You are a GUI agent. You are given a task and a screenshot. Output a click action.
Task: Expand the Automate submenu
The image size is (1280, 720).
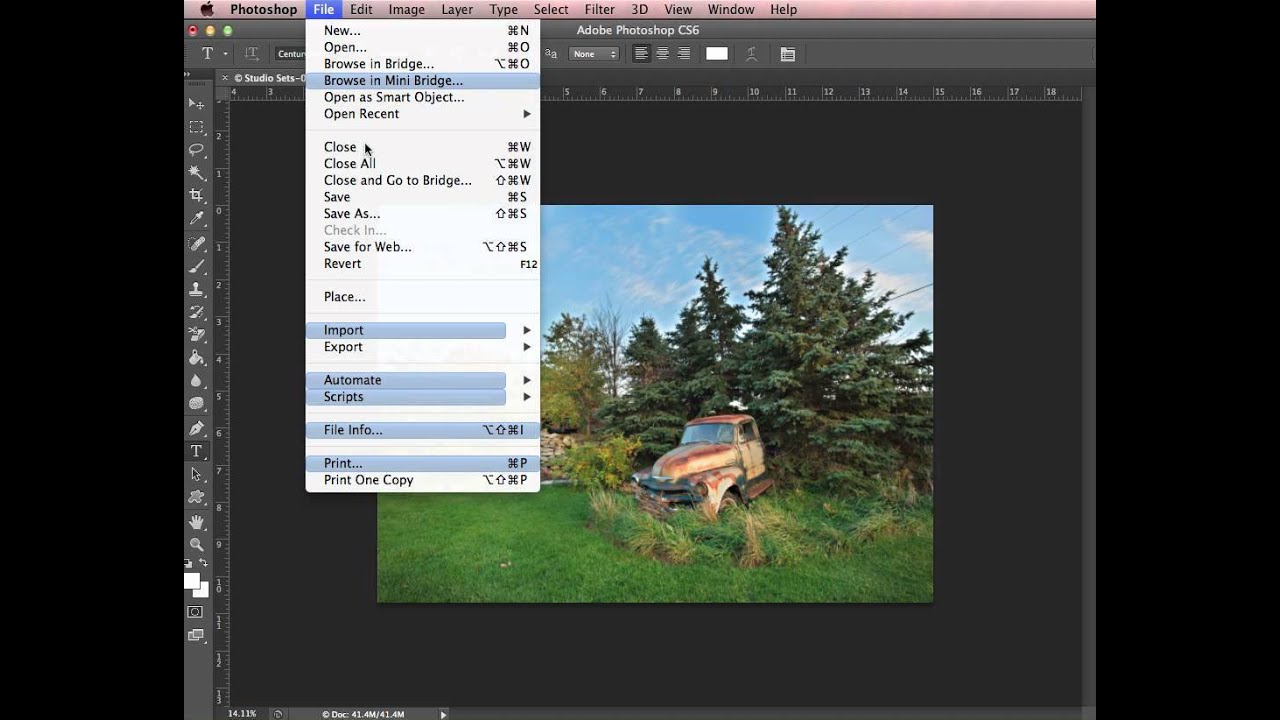pyautogui.click(x=422, y=380)
